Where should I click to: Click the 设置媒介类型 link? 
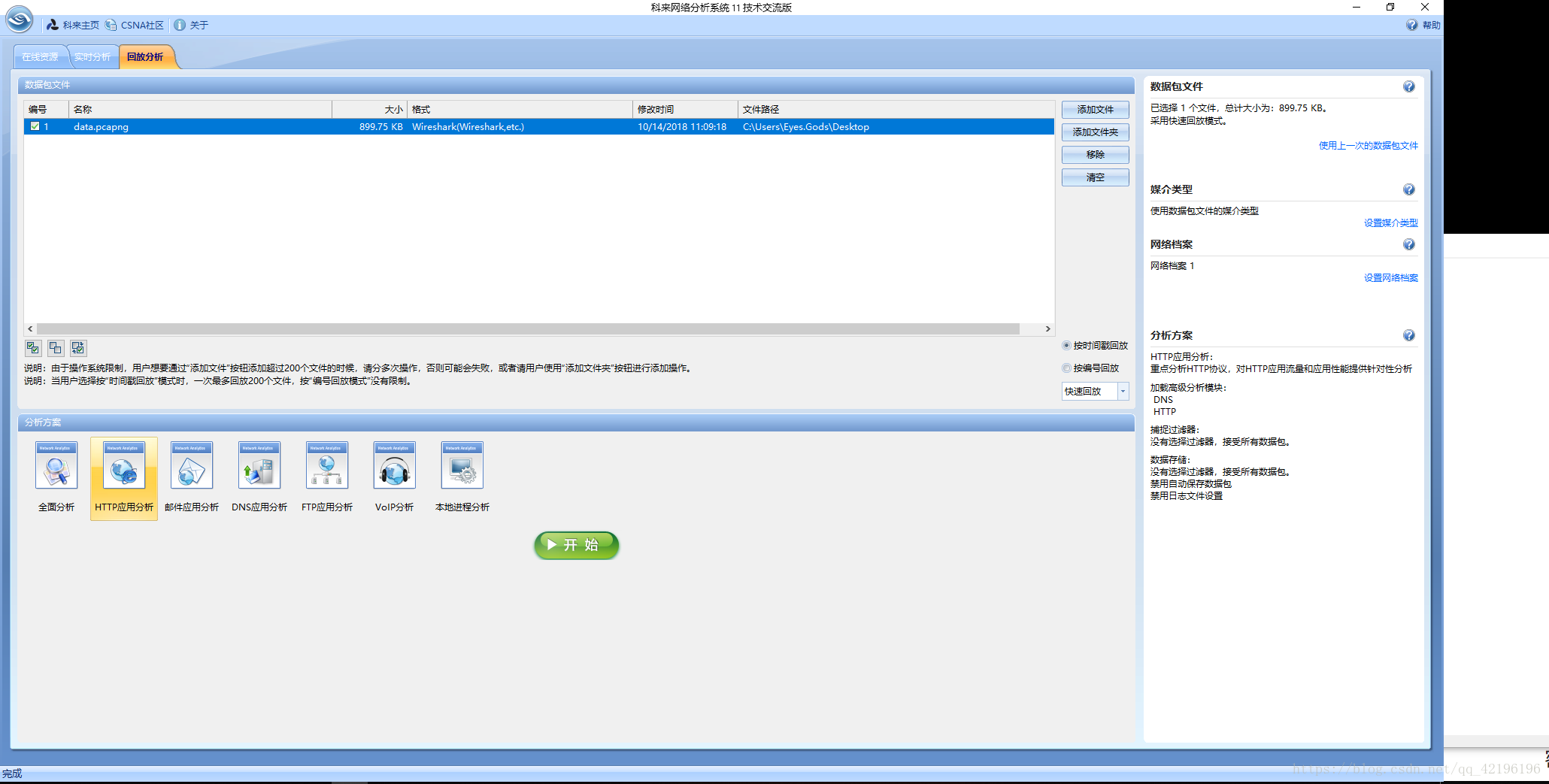1391,223
